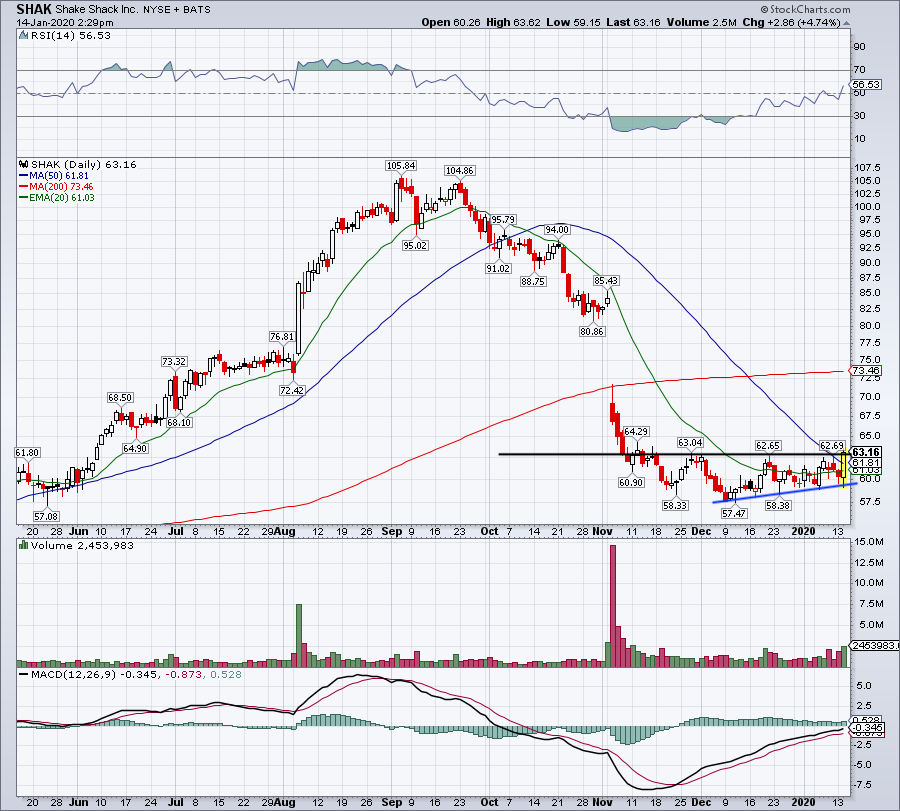Click the 58.38 price label
This screenshot has width=900, height=811.
coord(778,505)
